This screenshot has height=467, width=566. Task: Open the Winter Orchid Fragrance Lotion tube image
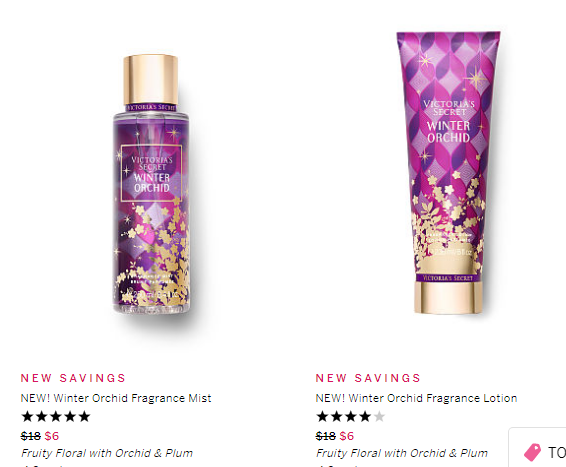[448, 173]
